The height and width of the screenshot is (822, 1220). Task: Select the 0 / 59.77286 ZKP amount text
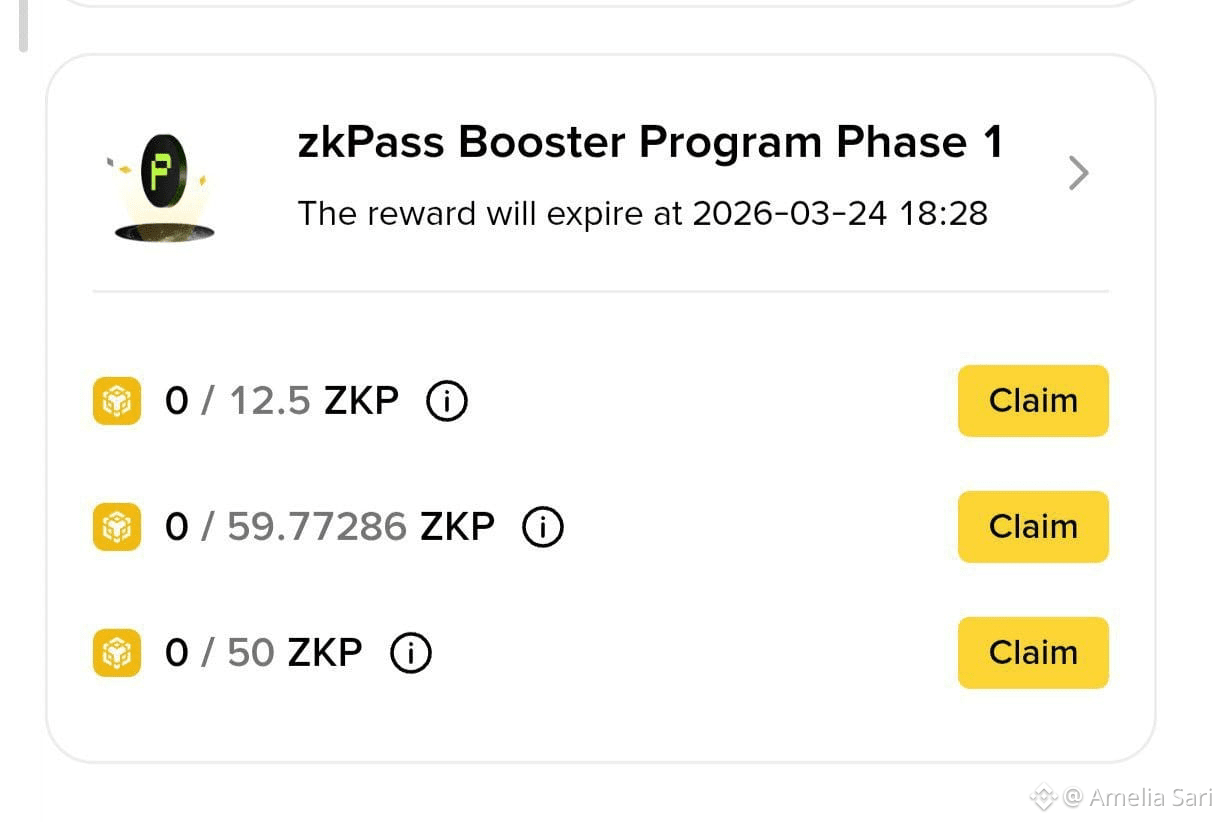coord(330,527)
